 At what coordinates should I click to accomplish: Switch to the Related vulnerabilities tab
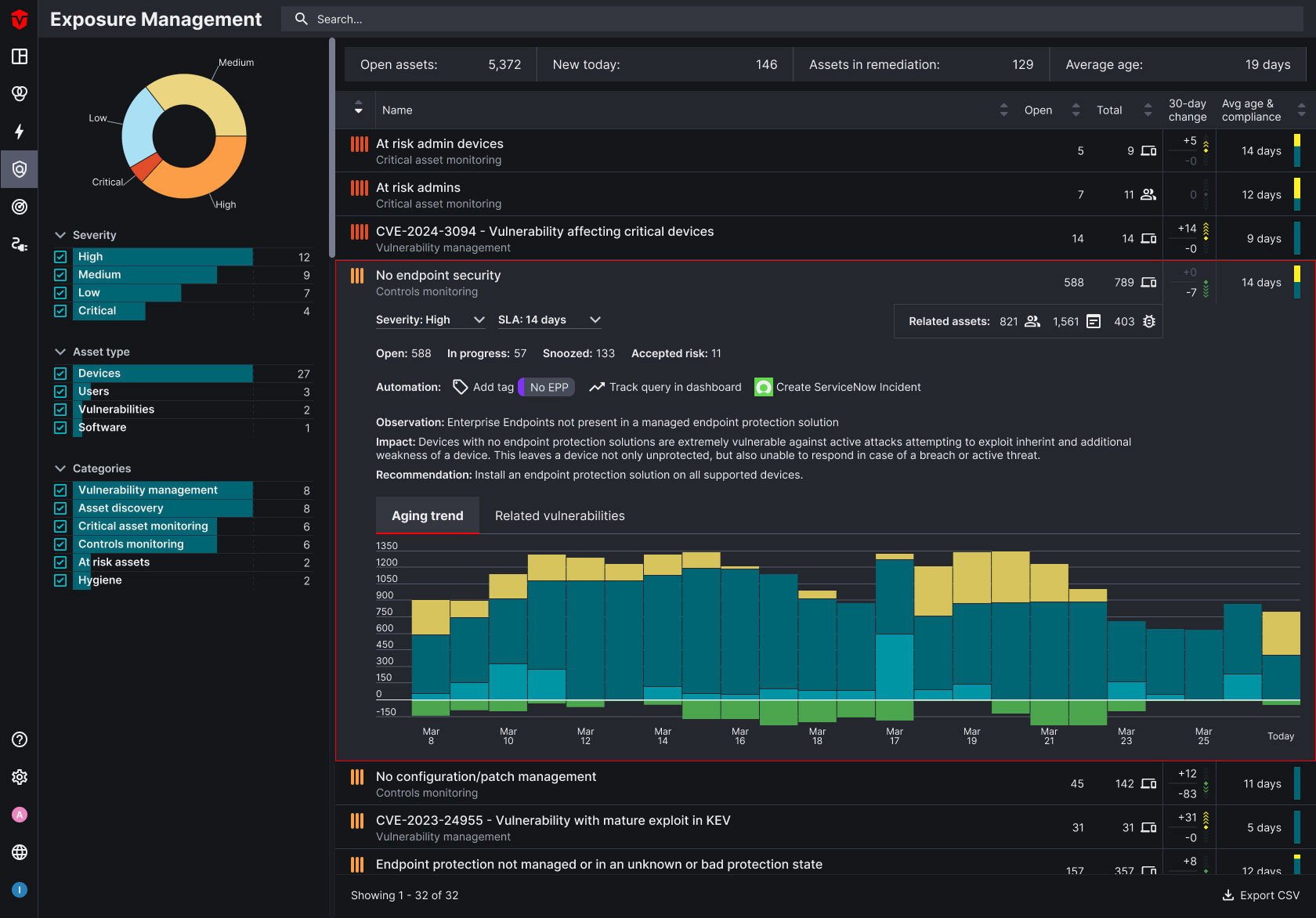559,515
